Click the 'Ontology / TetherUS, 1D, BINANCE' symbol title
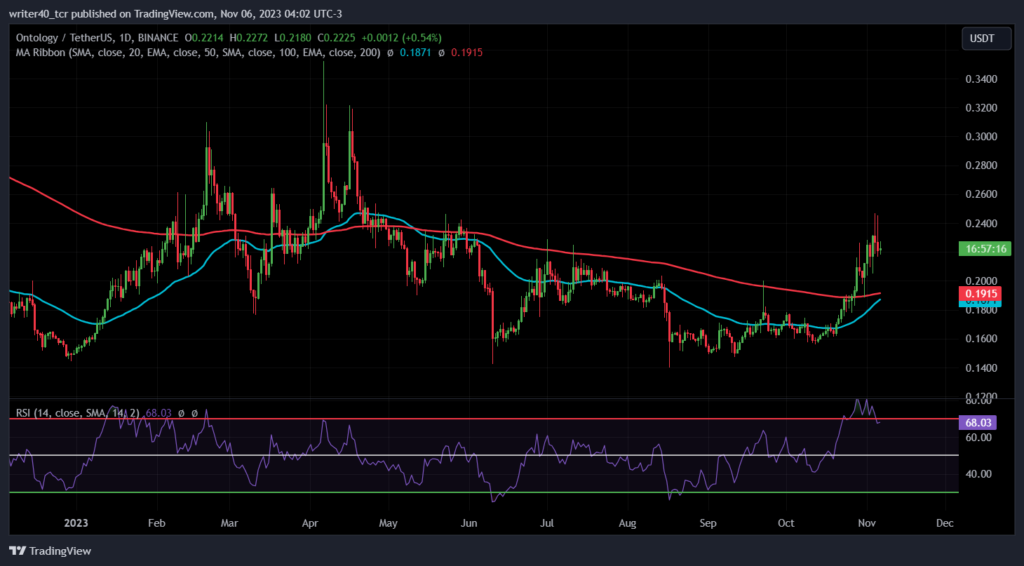 (97, 38)
